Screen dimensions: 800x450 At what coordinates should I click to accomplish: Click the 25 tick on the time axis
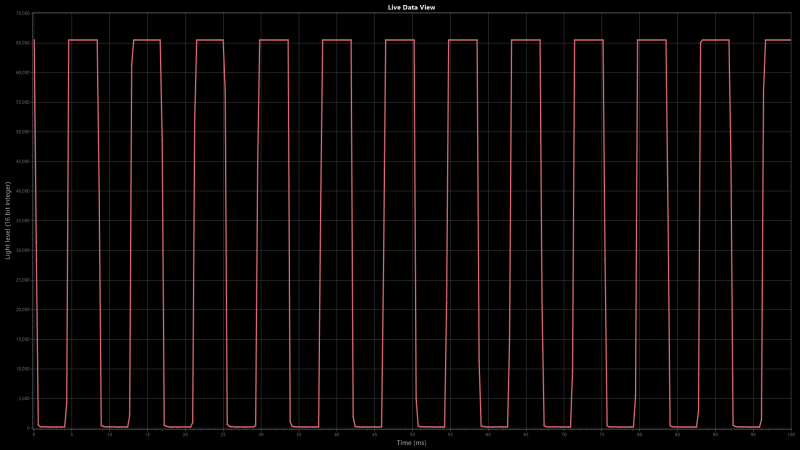point(223,433)
